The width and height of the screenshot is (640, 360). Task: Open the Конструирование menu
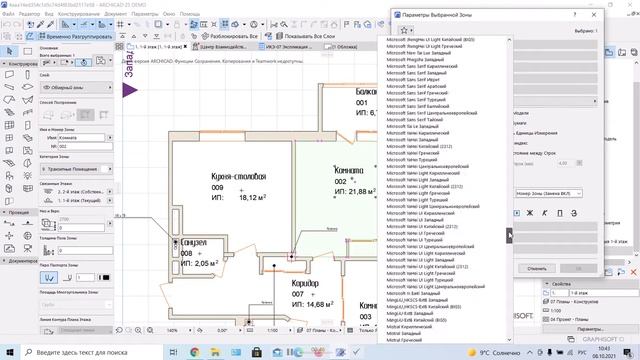tap(79, 14)
